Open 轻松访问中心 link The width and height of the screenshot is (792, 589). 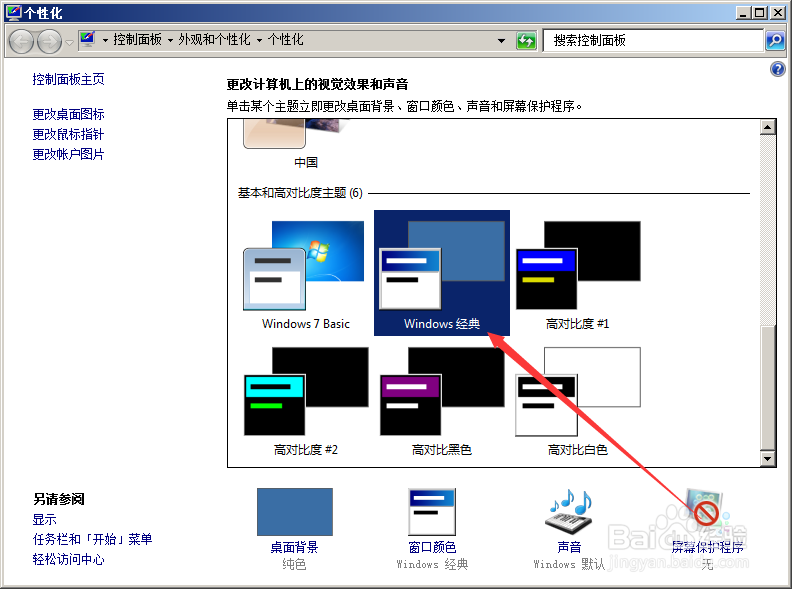tap(68, 559)
